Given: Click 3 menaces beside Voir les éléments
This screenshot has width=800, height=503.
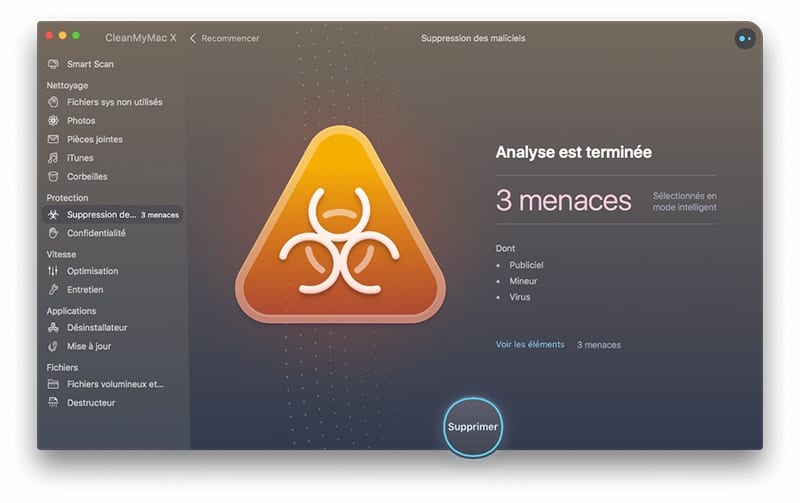Looking at the screenshot, I should tap(599, 345).
